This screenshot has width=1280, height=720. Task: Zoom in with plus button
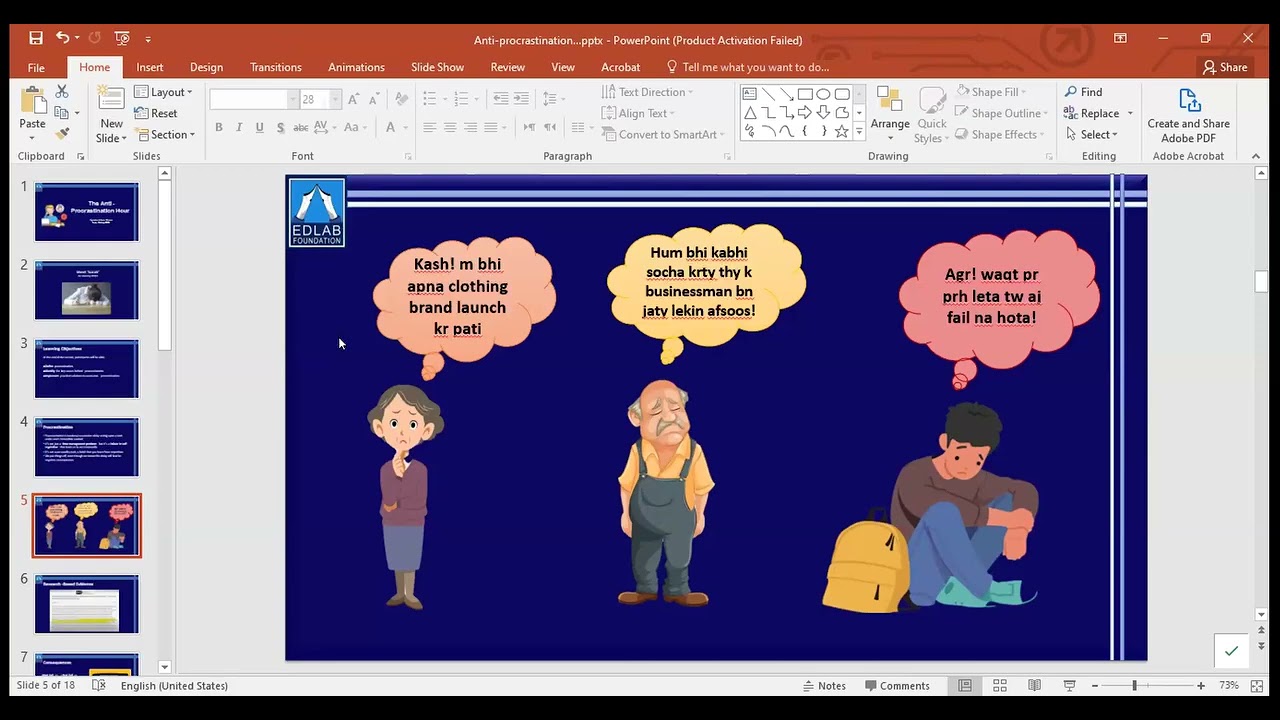[x=1201, y=685]
